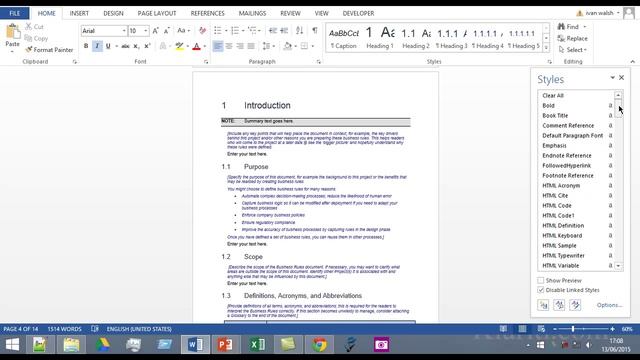The height and width of the screenshot is (360, 640).
Task: Apply superscript formatting
Action: (x=147, y=46)
